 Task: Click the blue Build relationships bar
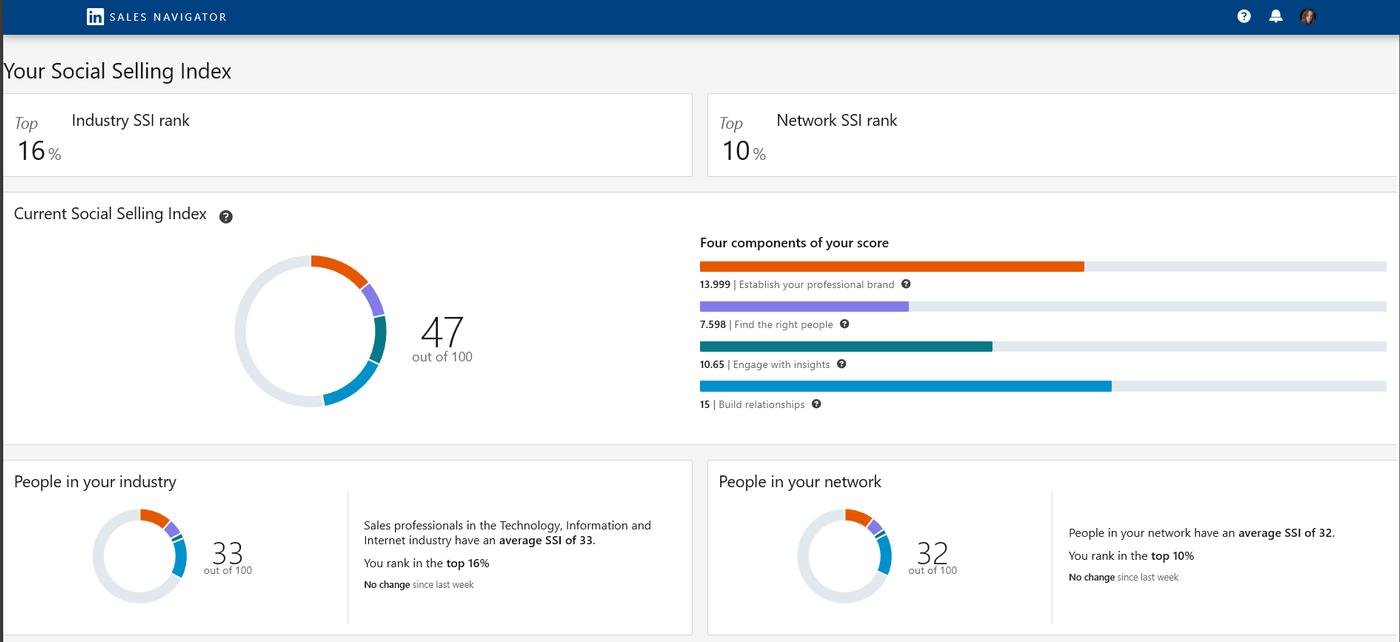click(x=905, y=387)
